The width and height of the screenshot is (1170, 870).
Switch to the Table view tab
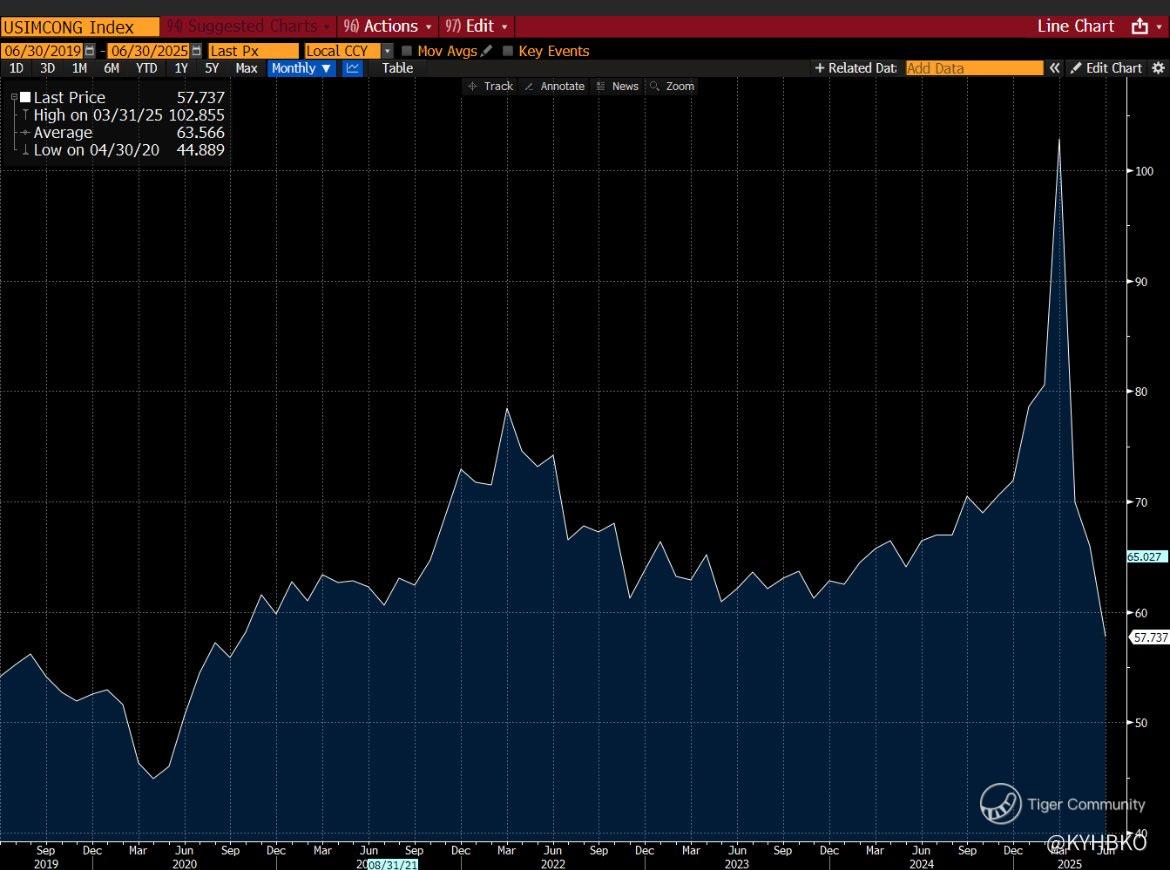pos(397,68)
